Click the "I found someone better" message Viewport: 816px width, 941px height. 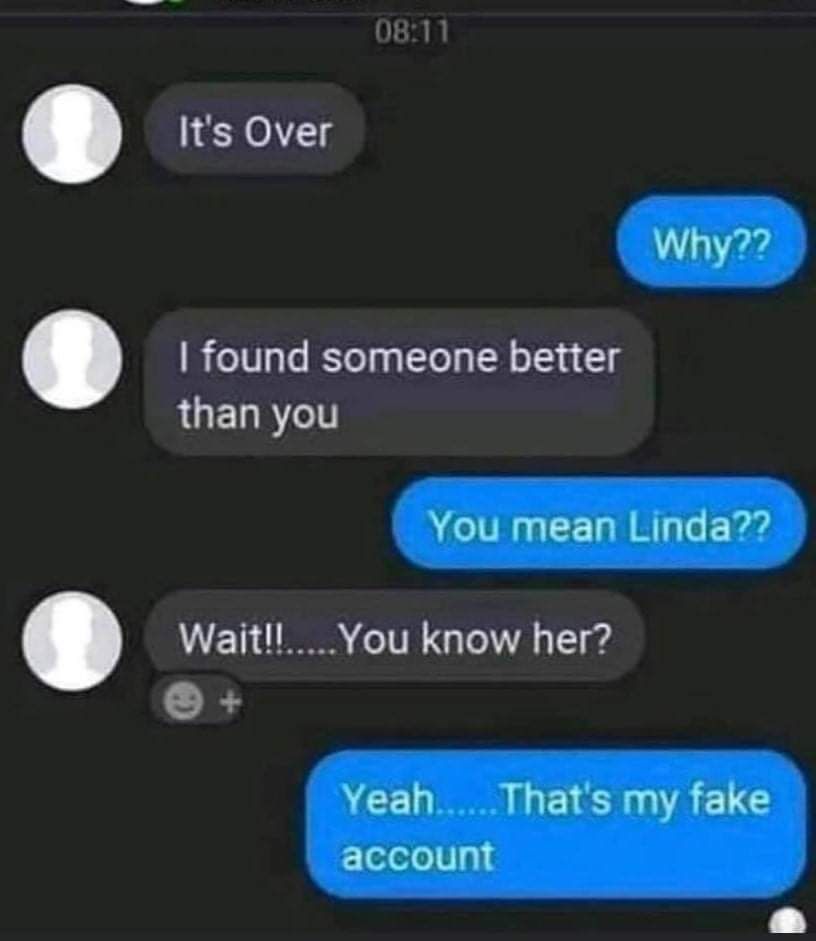click(x=398, y=383)
